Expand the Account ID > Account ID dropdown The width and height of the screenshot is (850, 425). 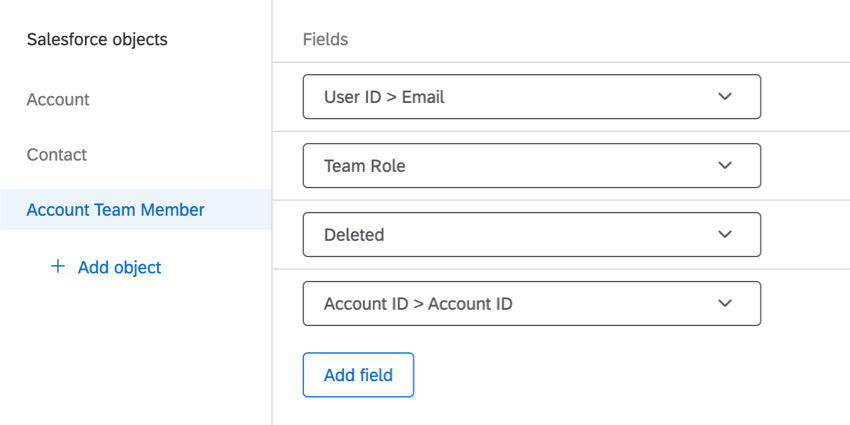[x=532, y=303]
